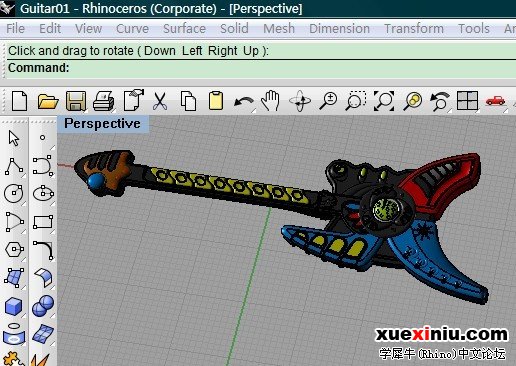Screen dimensions: 516x366
Task: Open the Surface menu
Action: pos(184,29)
